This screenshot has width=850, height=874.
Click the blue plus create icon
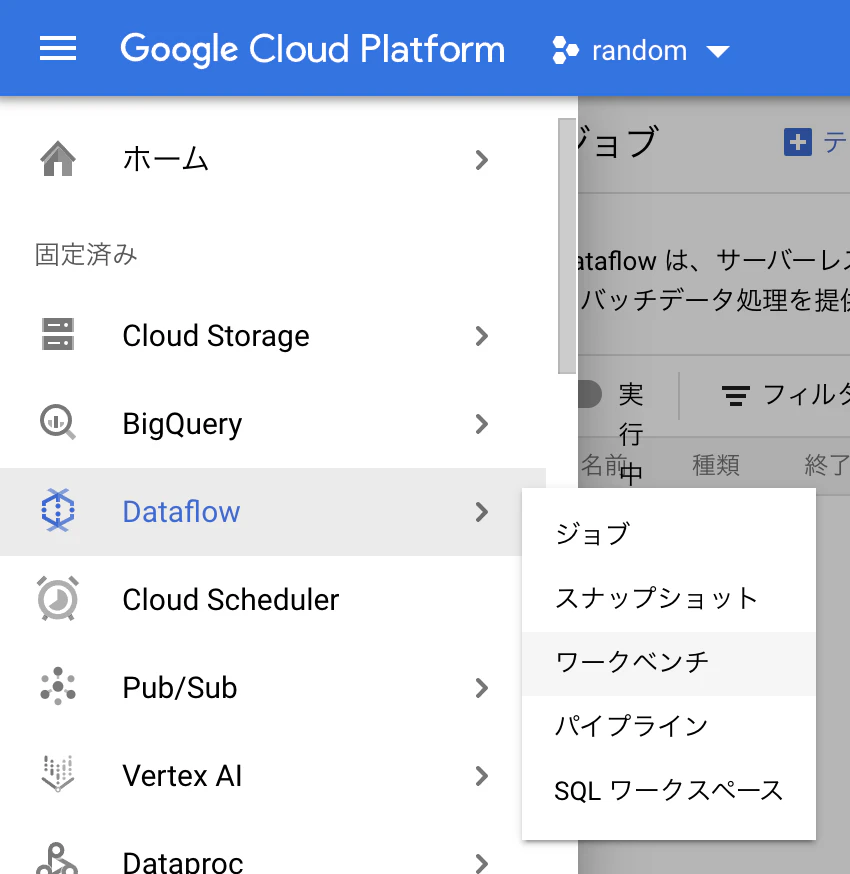(x=798, y=142)
